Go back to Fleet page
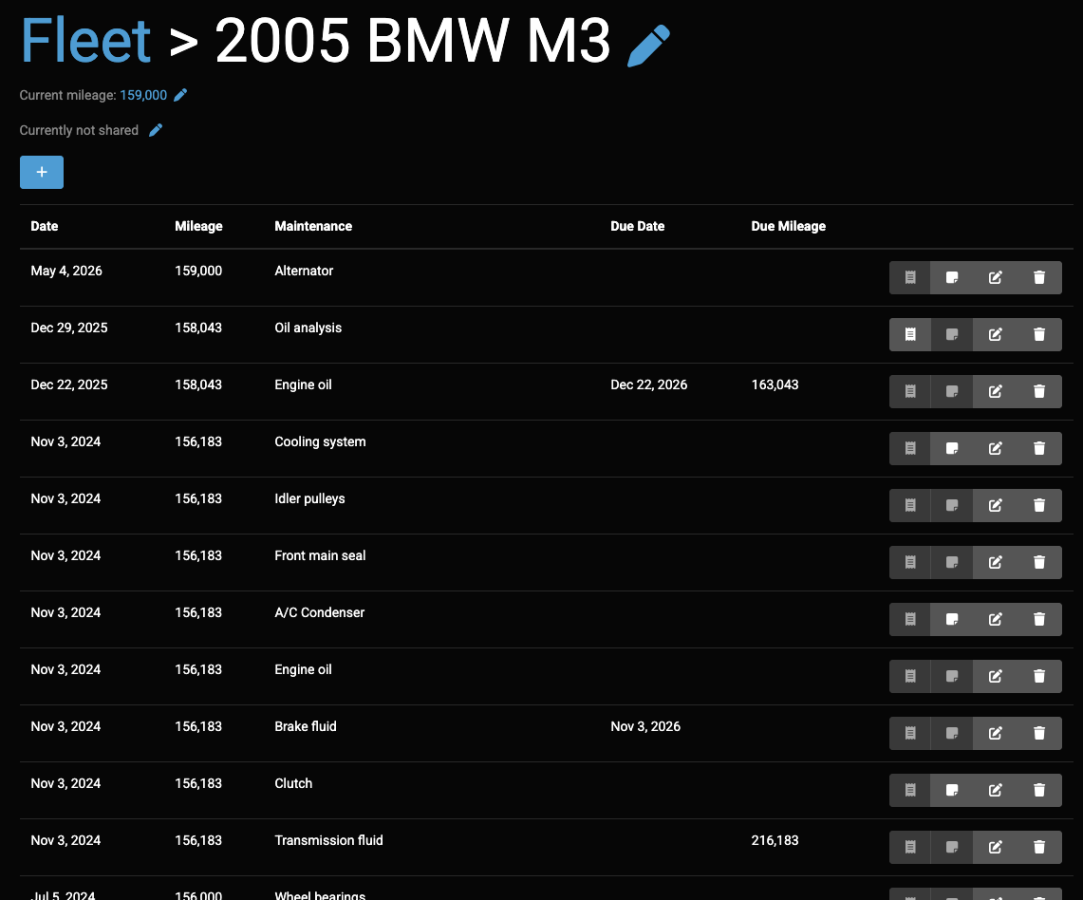1083x900 pixels. point(86,40)
